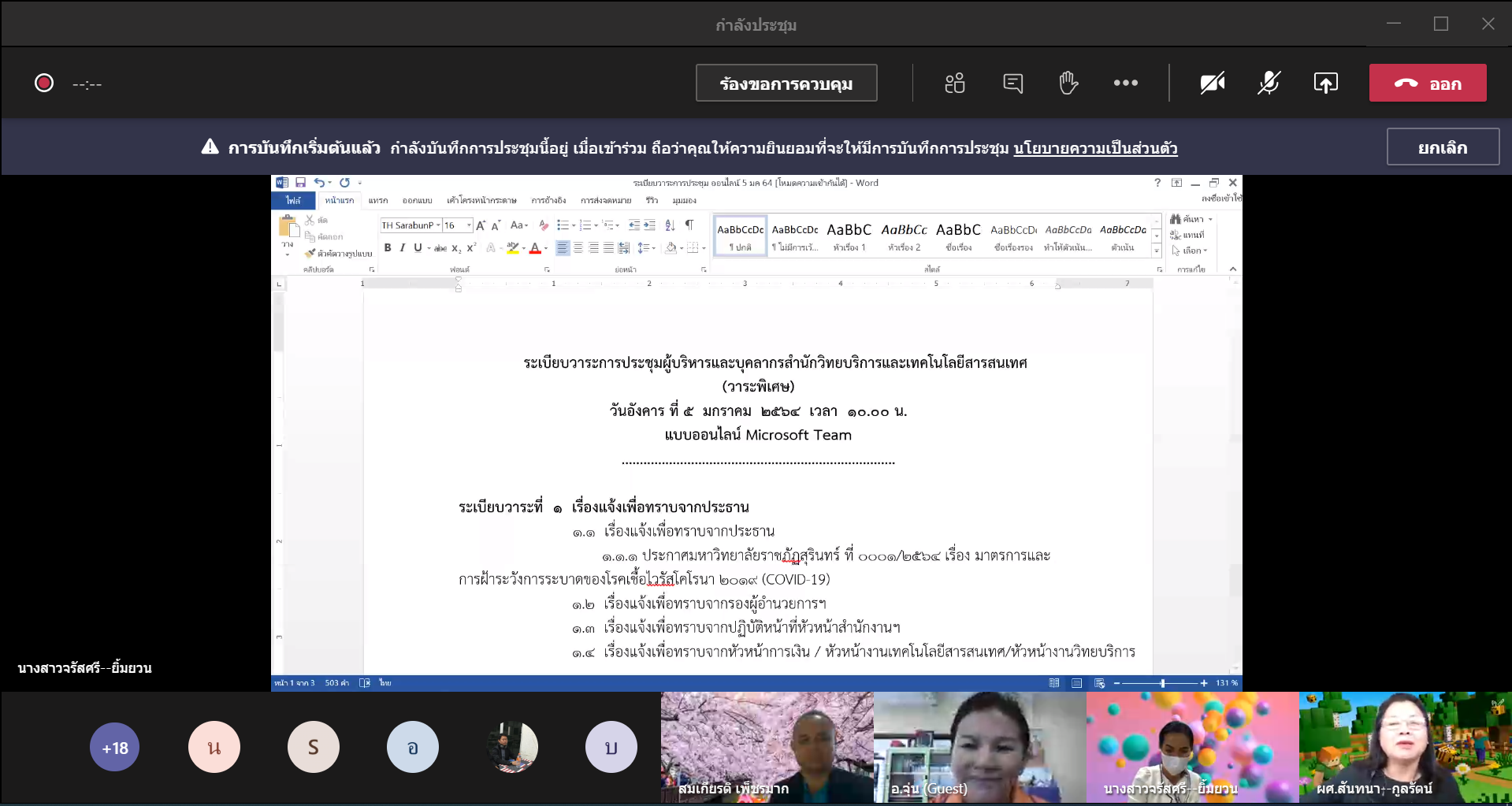Open the font size 16 dropdown
The width and height of the screenshot is (1512, 806).
(469, 225)
